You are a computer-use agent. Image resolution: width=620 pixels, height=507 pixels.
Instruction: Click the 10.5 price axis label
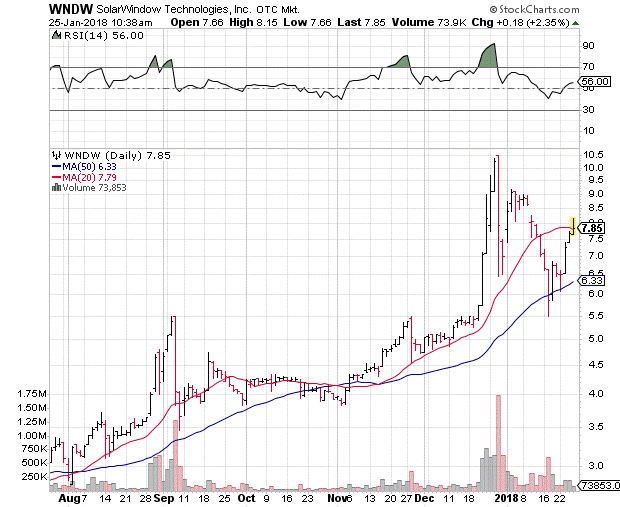click(593, 155)
